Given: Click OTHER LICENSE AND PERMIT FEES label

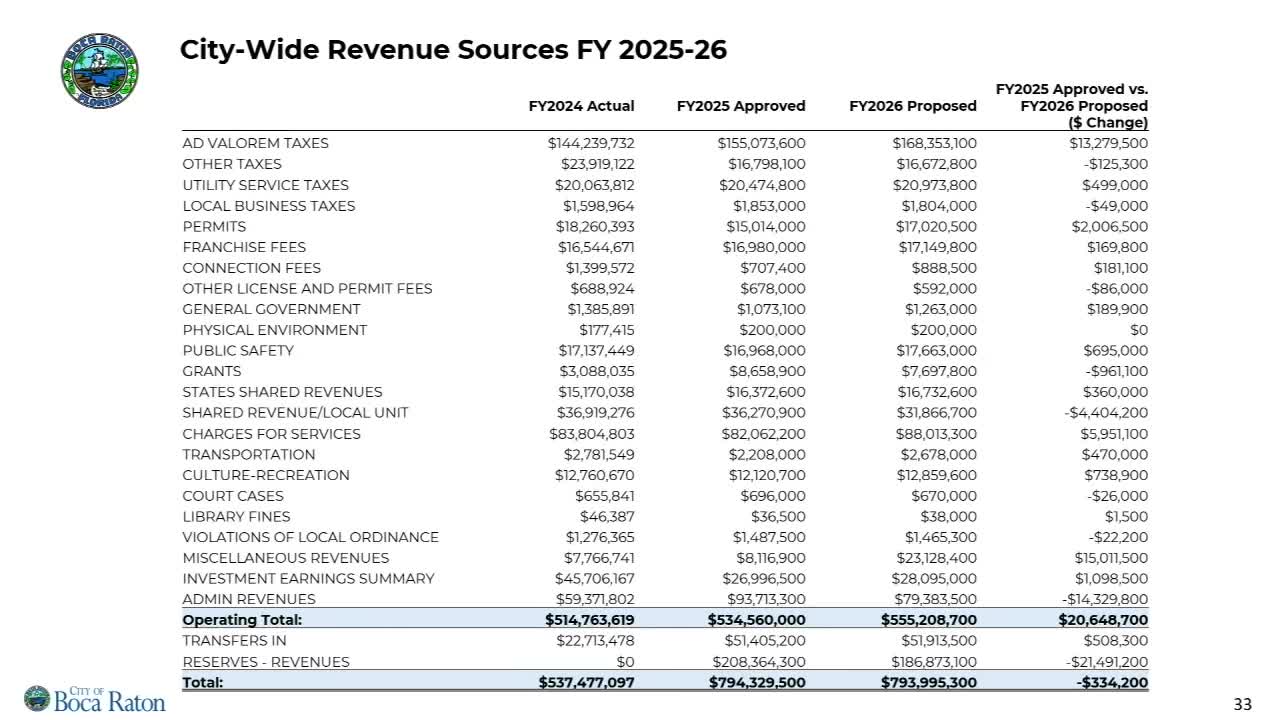Looking at the screenshot, I should pyautogui.click(x=307, y=289).
